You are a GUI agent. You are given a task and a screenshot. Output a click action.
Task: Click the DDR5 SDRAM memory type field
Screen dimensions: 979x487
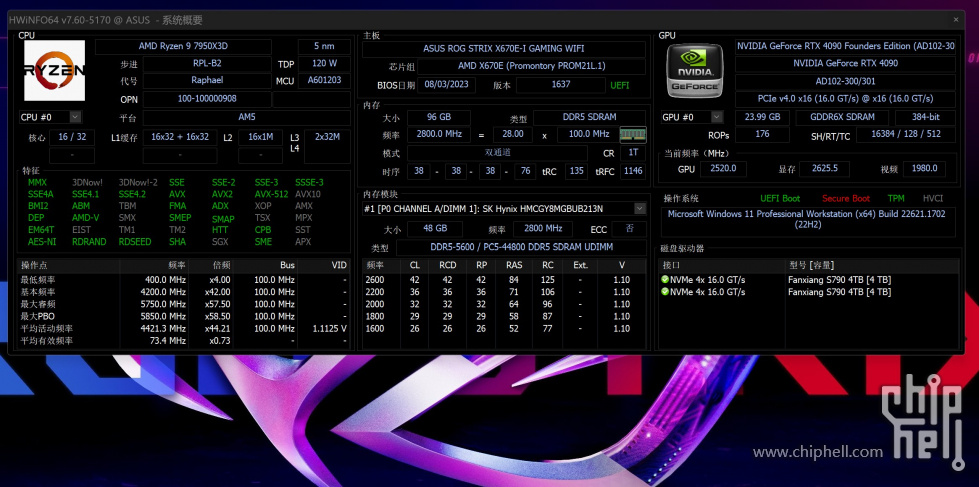(x=589, y=117)
